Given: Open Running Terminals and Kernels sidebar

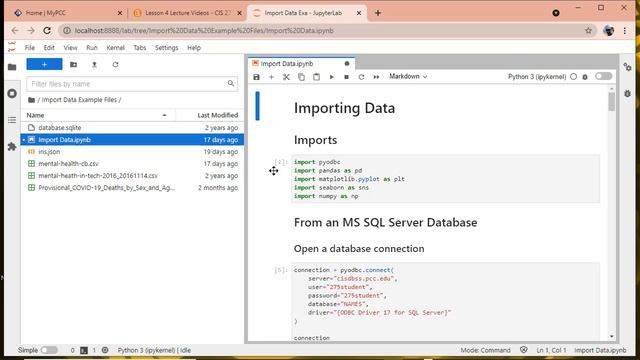Looking at the screenshot, I should 12,93.
